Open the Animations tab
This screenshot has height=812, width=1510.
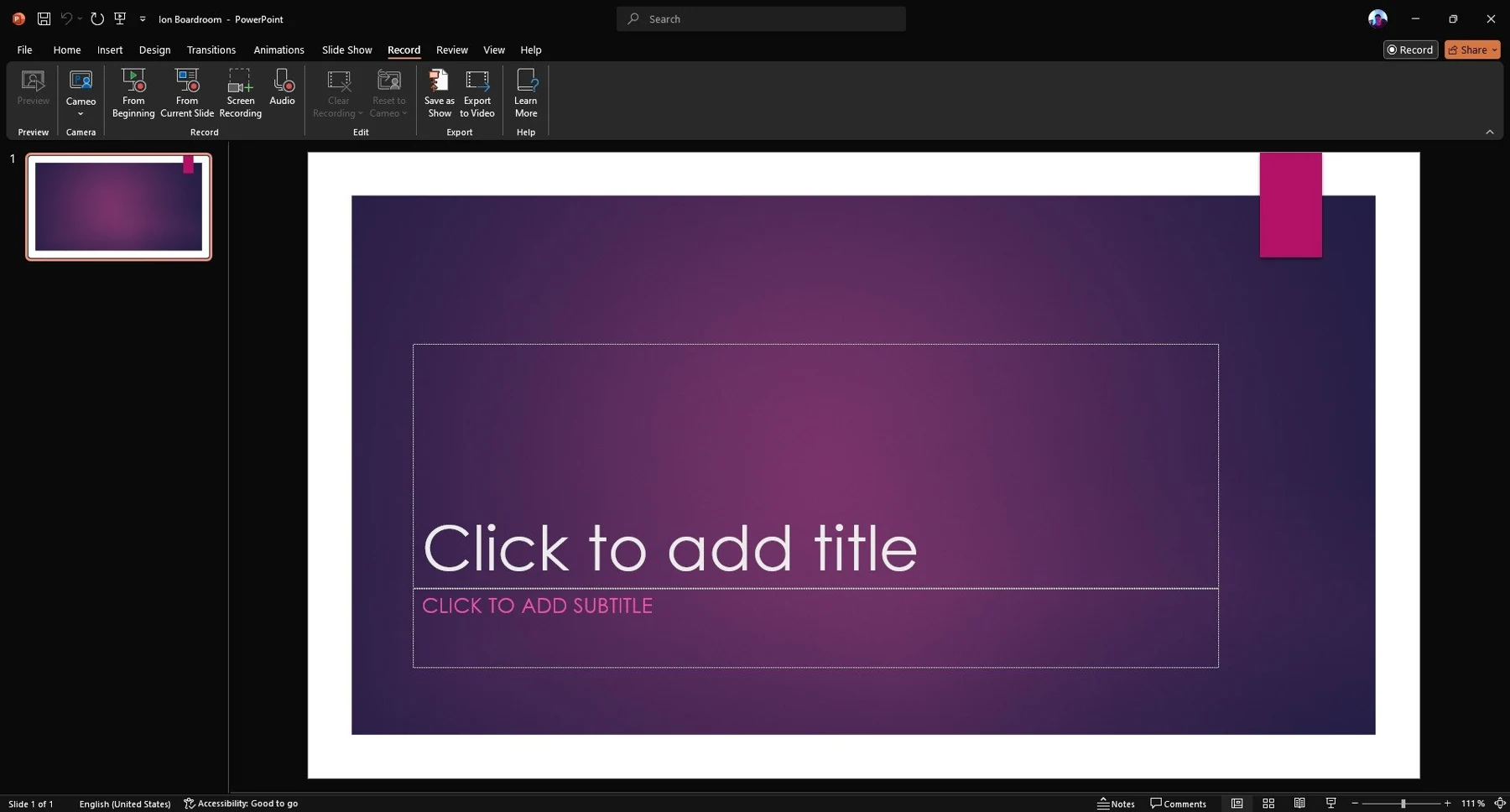[279, 49]
